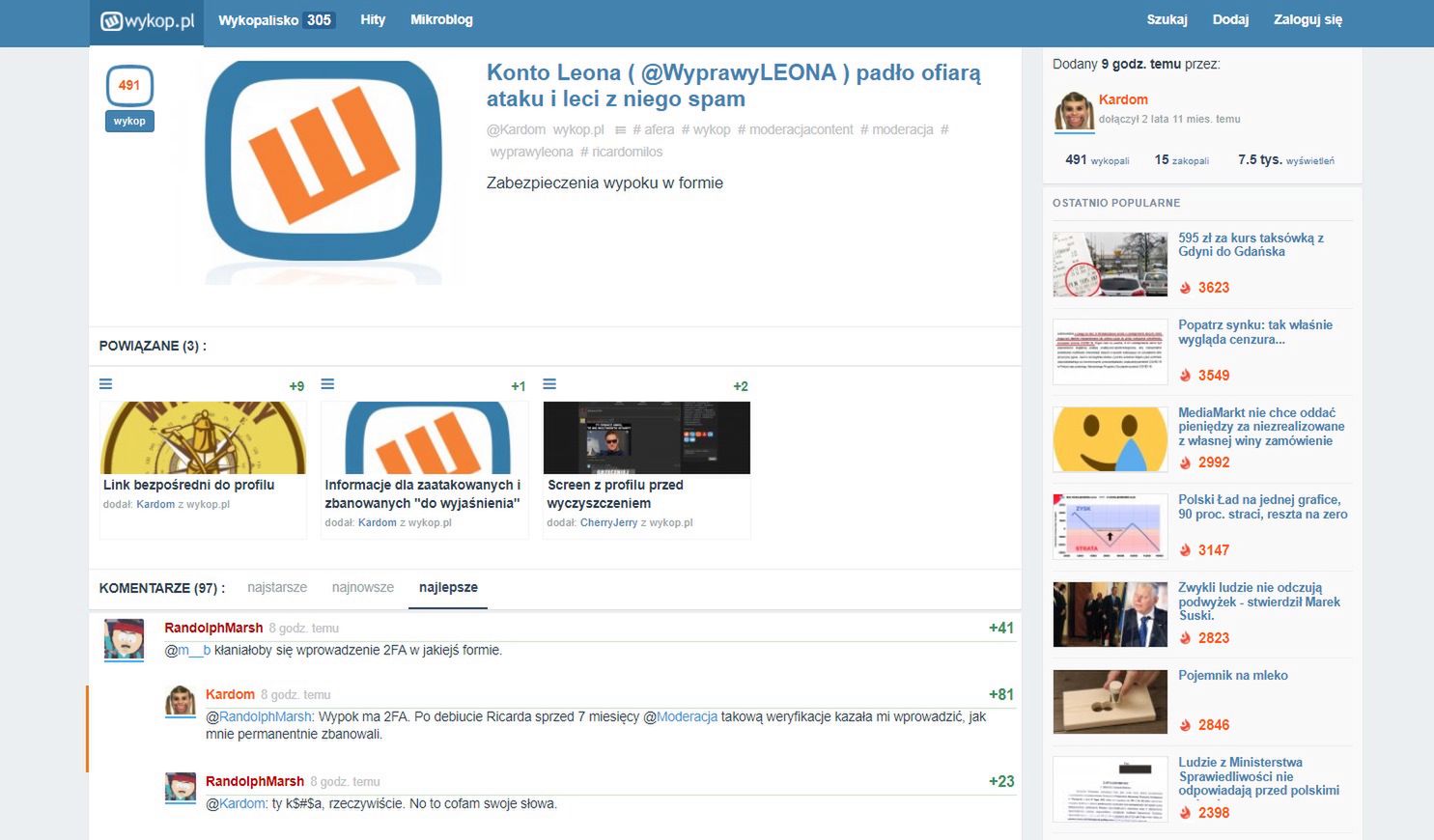Open Szukaj search in the top bar
The width and height of the screenshot is (1434, 840).
pos(1167,19)
